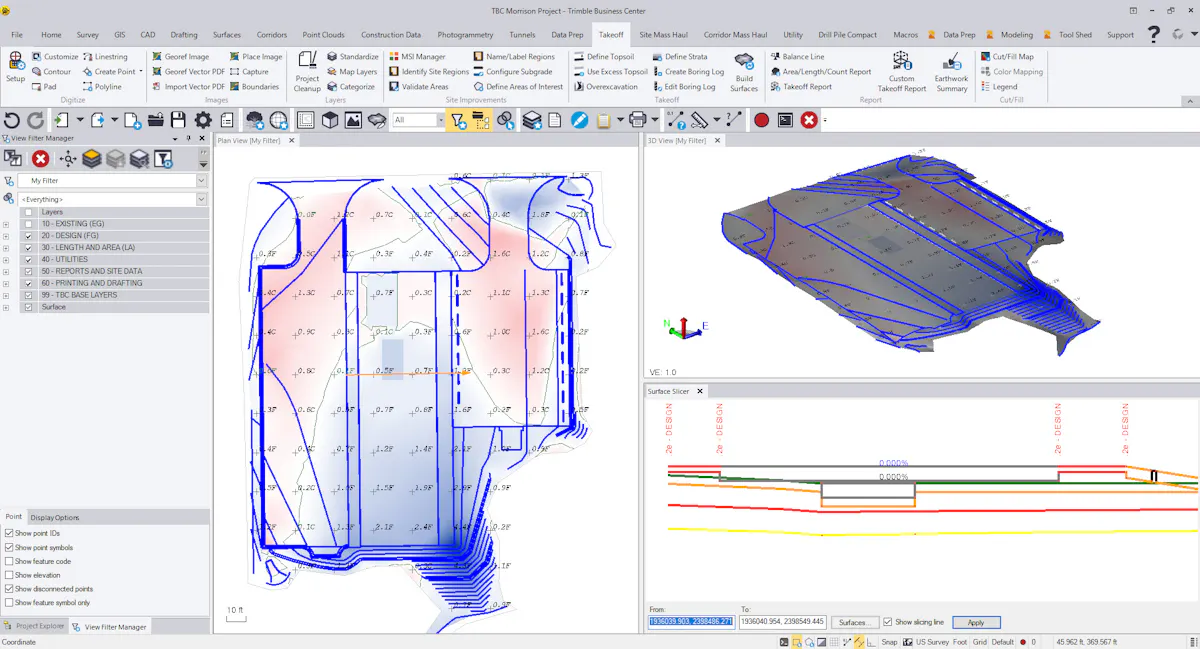Open the Cut/Fill Map tool
Screen dimensions: 1200x649
click(x=1006, y=57)
